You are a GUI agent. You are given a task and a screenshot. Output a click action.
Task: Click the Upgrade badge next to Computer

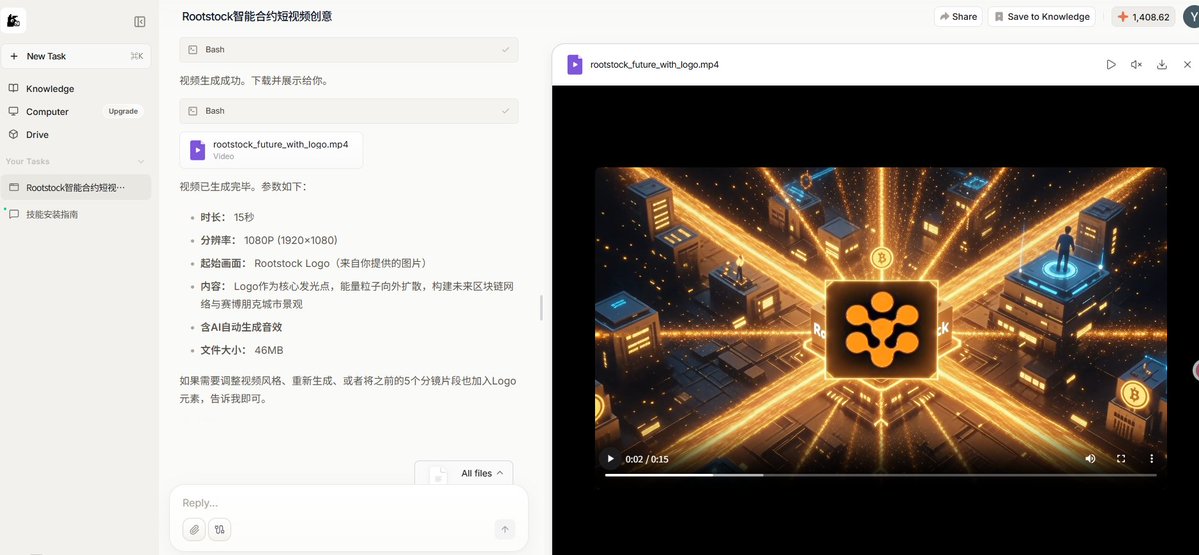(x=123, y=112)
